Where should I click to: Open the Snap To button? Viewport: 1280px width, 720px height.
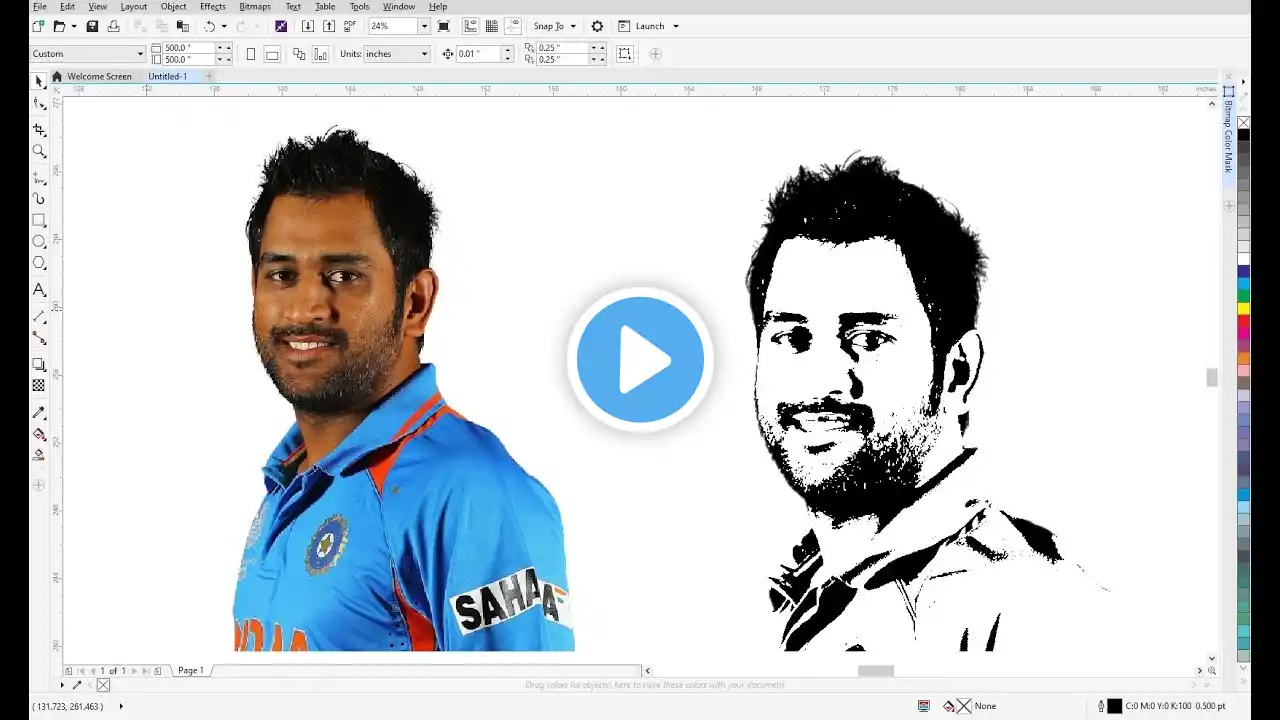555,26
